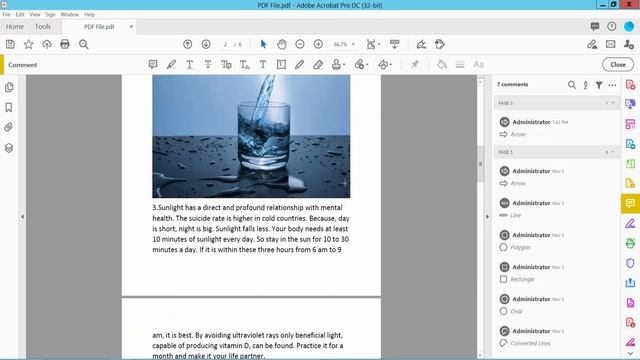The height and width of the screenshot is (360, 640).
Task: Select the Rectangle comment by Administrator
Action: point(556,273)
